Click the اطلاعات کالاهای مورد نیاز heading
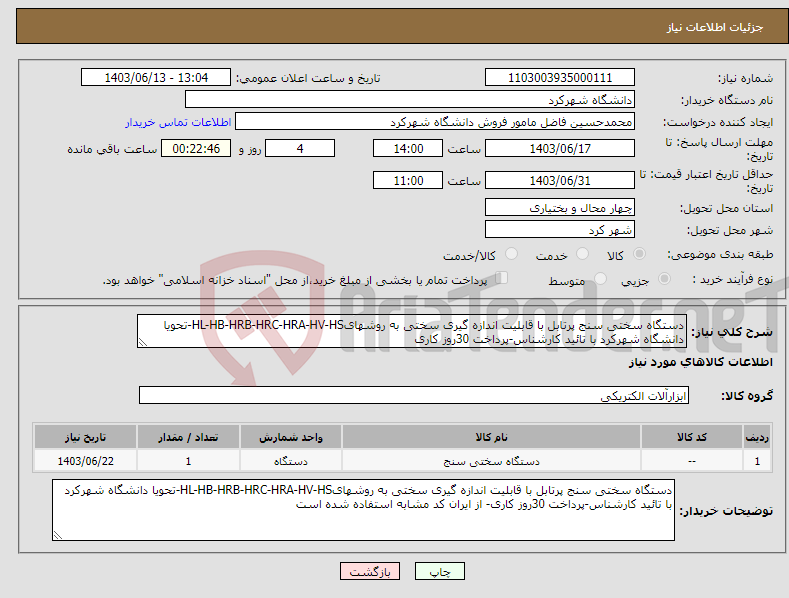Screen dimensions: 789x598 700,362
